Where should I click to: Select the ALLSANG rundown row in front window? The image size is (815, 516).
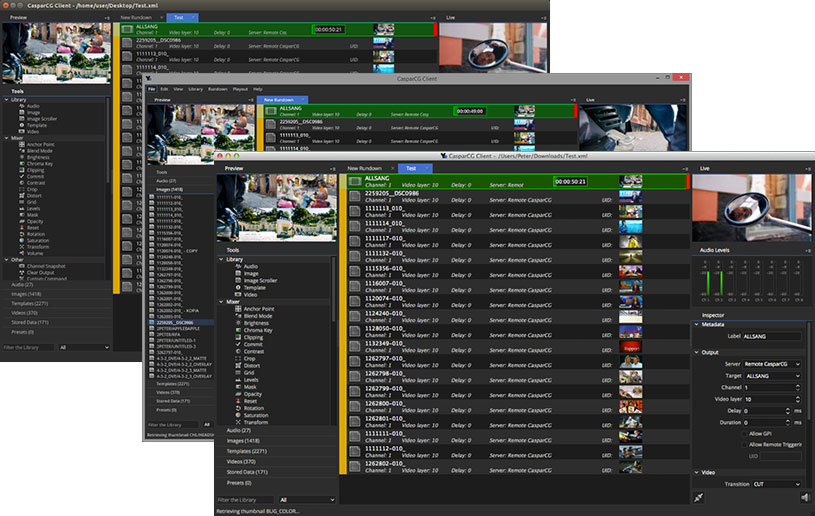tap(517, 181)
